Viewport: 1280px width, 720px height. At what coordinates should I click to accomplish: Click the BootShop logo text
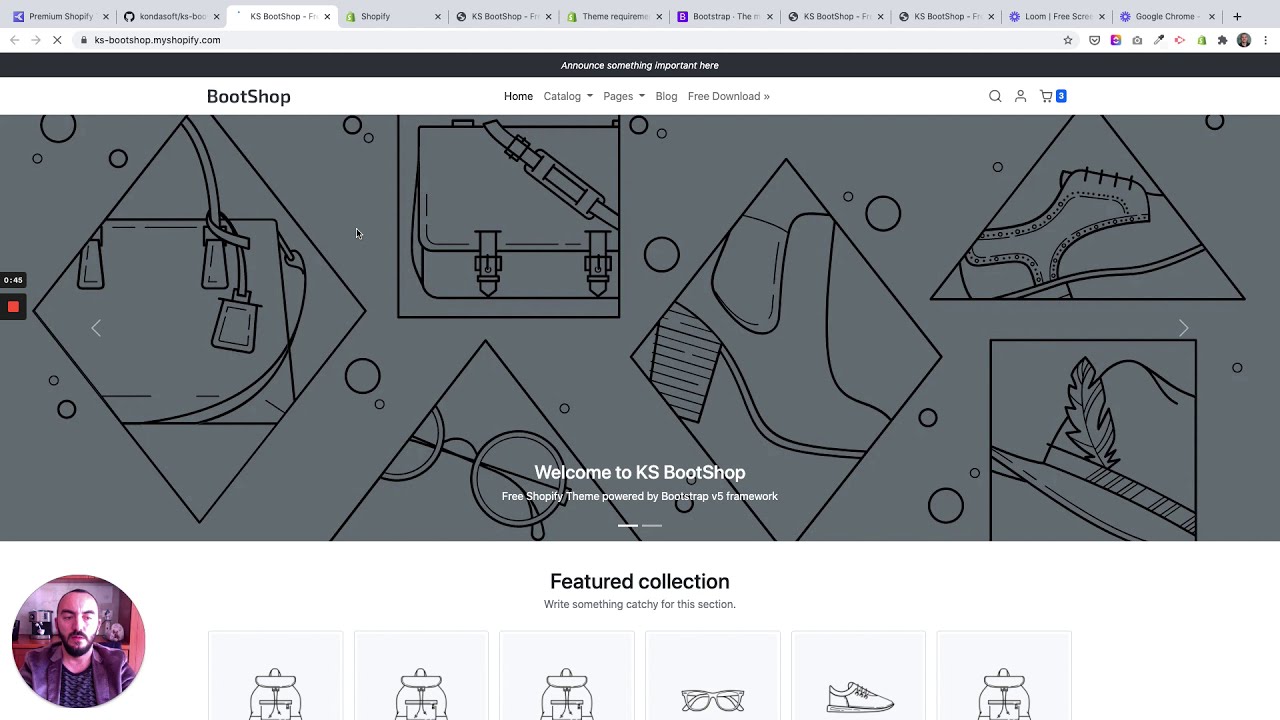(x=248, y=96)
